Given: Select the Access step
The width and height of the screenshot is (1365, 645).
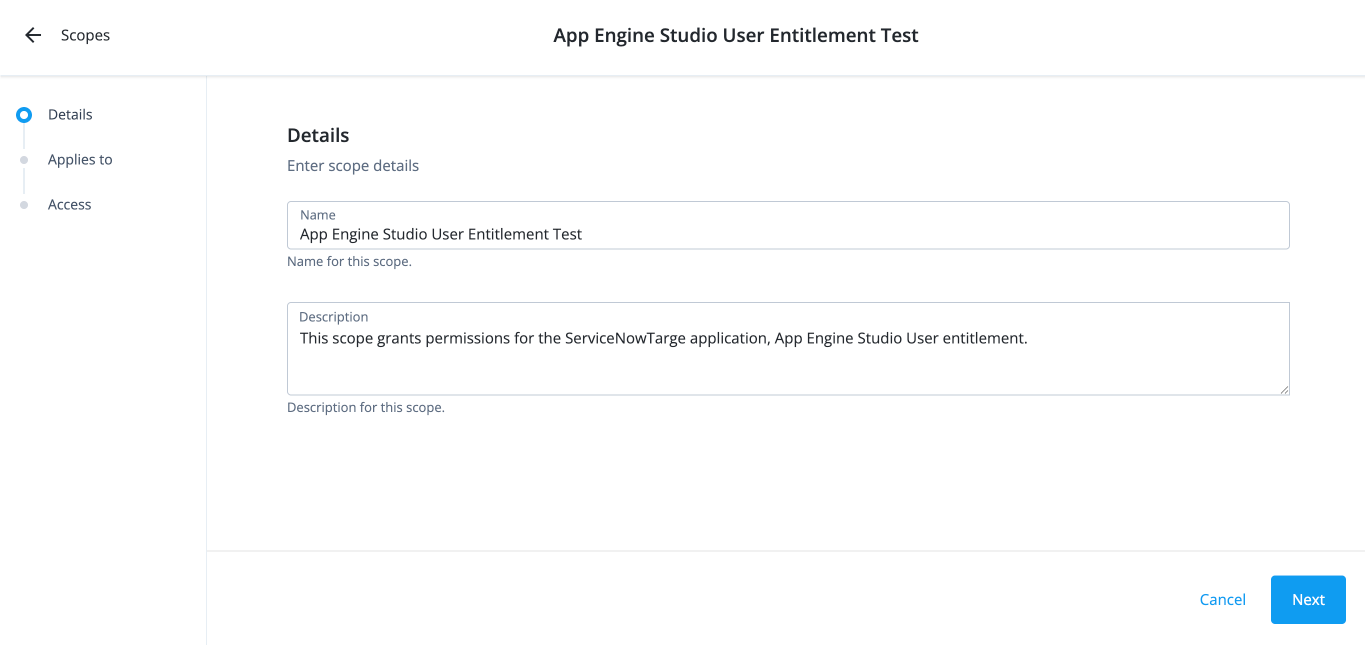Looking at the screenshot, I should coord(70,204).
